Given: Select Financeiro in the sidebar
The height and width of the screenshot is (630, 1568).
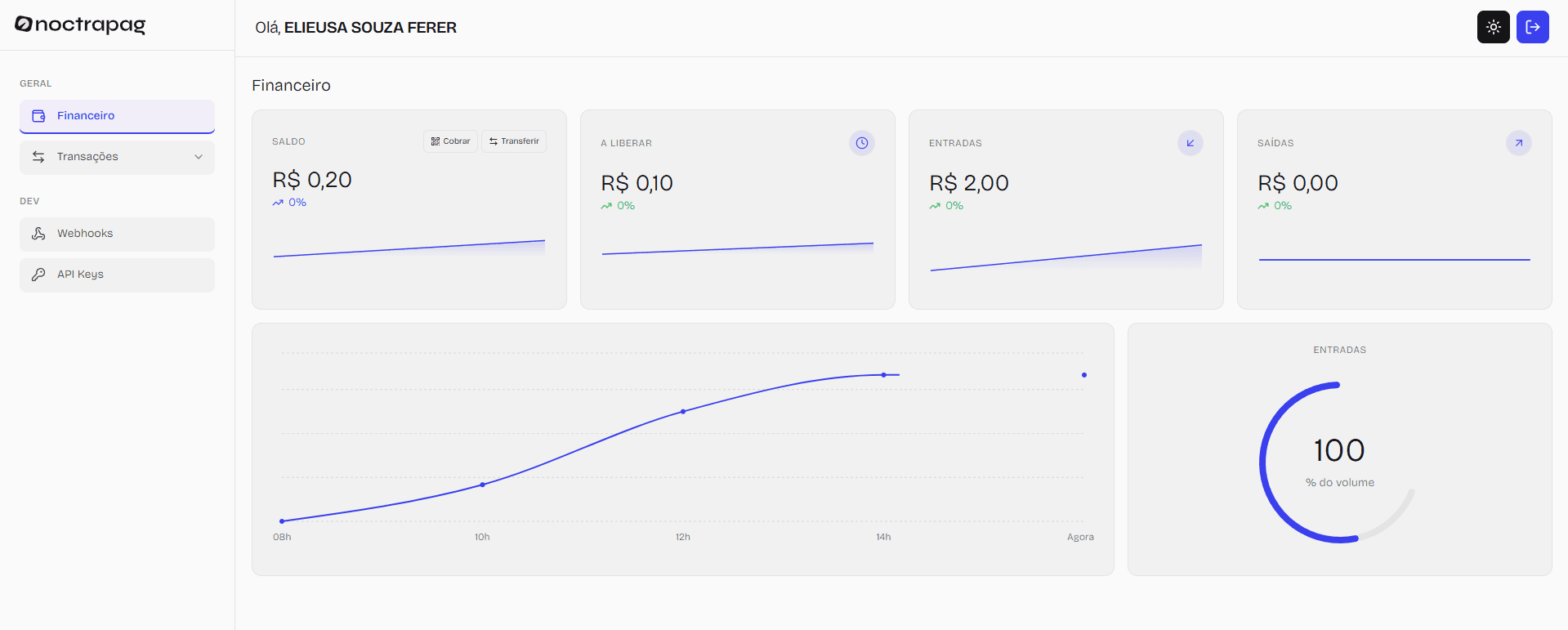Looking at the screenshot, I should tap(117, 116).
